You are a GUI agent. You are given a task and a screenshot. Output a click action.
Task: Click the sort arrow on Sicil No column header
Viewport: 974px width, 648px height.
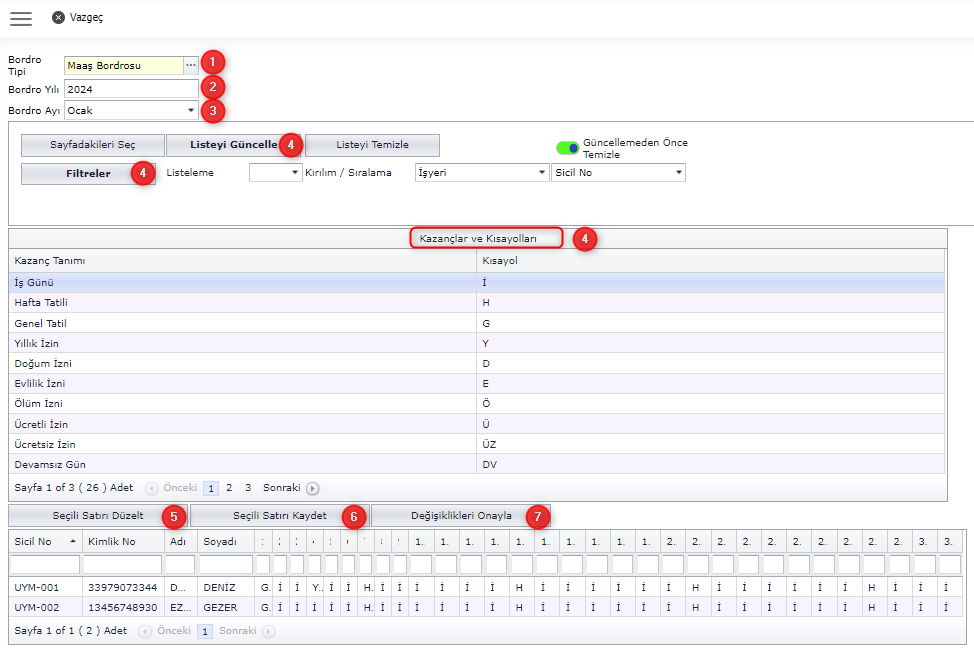click(73, 542)
